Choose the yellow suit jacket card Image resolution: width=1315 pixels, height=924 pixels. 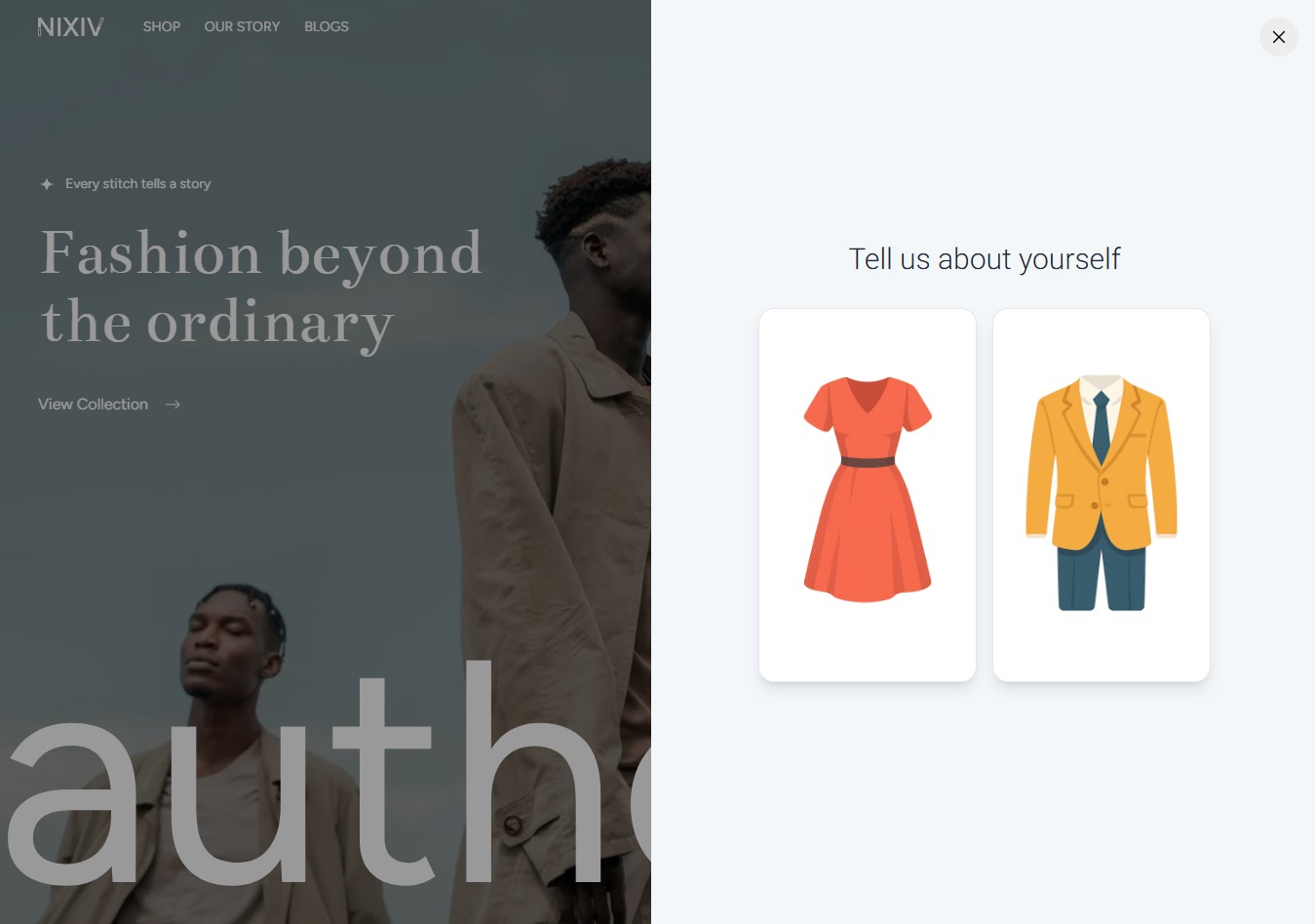click(1102, 495)
